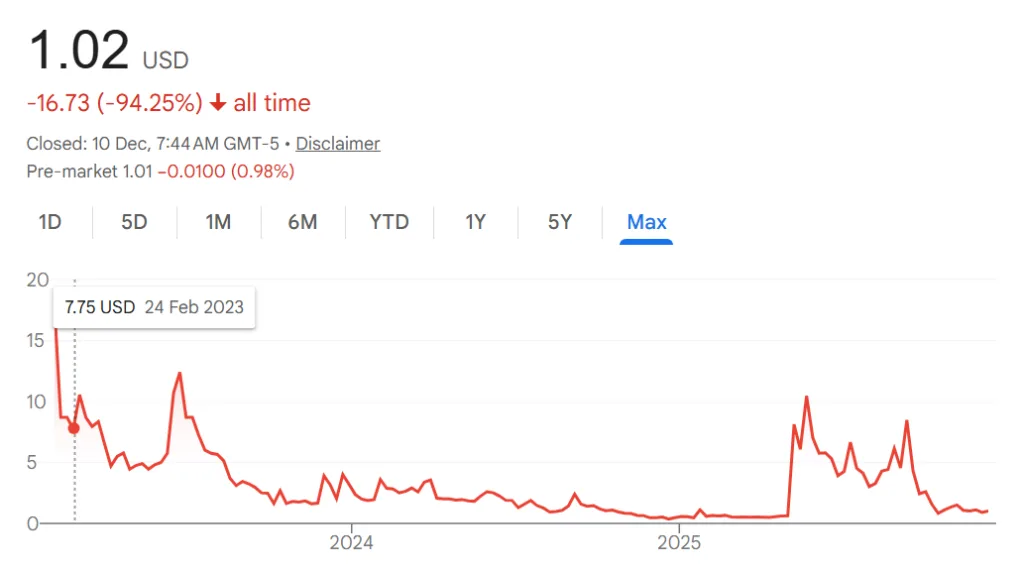This screenshot has width=1024, height=570.
Task: Click the 7.75 USD tooltip box
Action: point(154,307)
